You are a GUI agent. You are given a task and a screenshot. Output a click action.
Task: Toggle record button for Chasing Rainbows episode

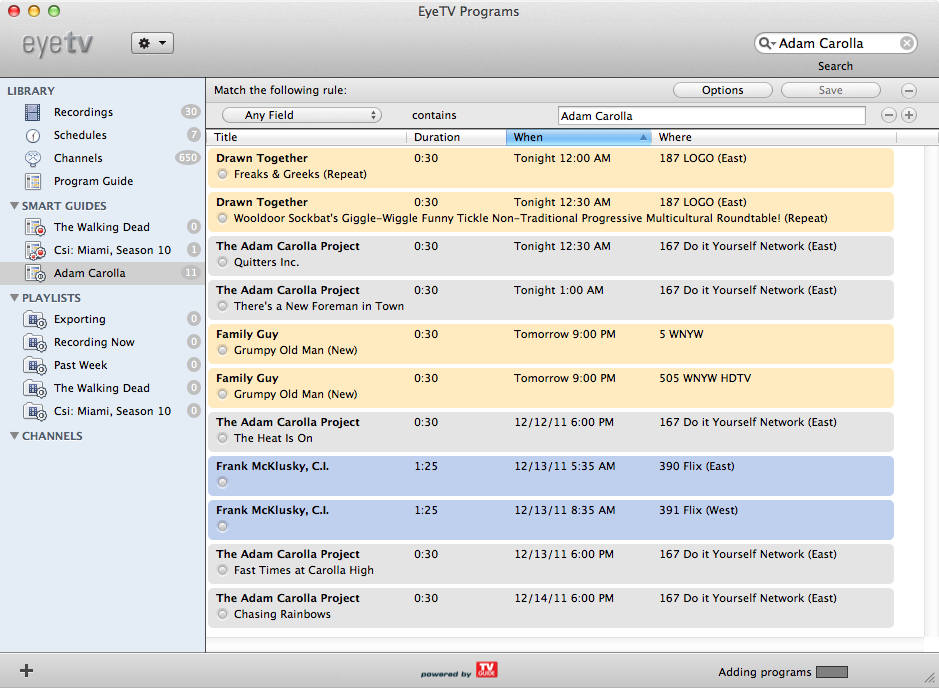(223, 614)
